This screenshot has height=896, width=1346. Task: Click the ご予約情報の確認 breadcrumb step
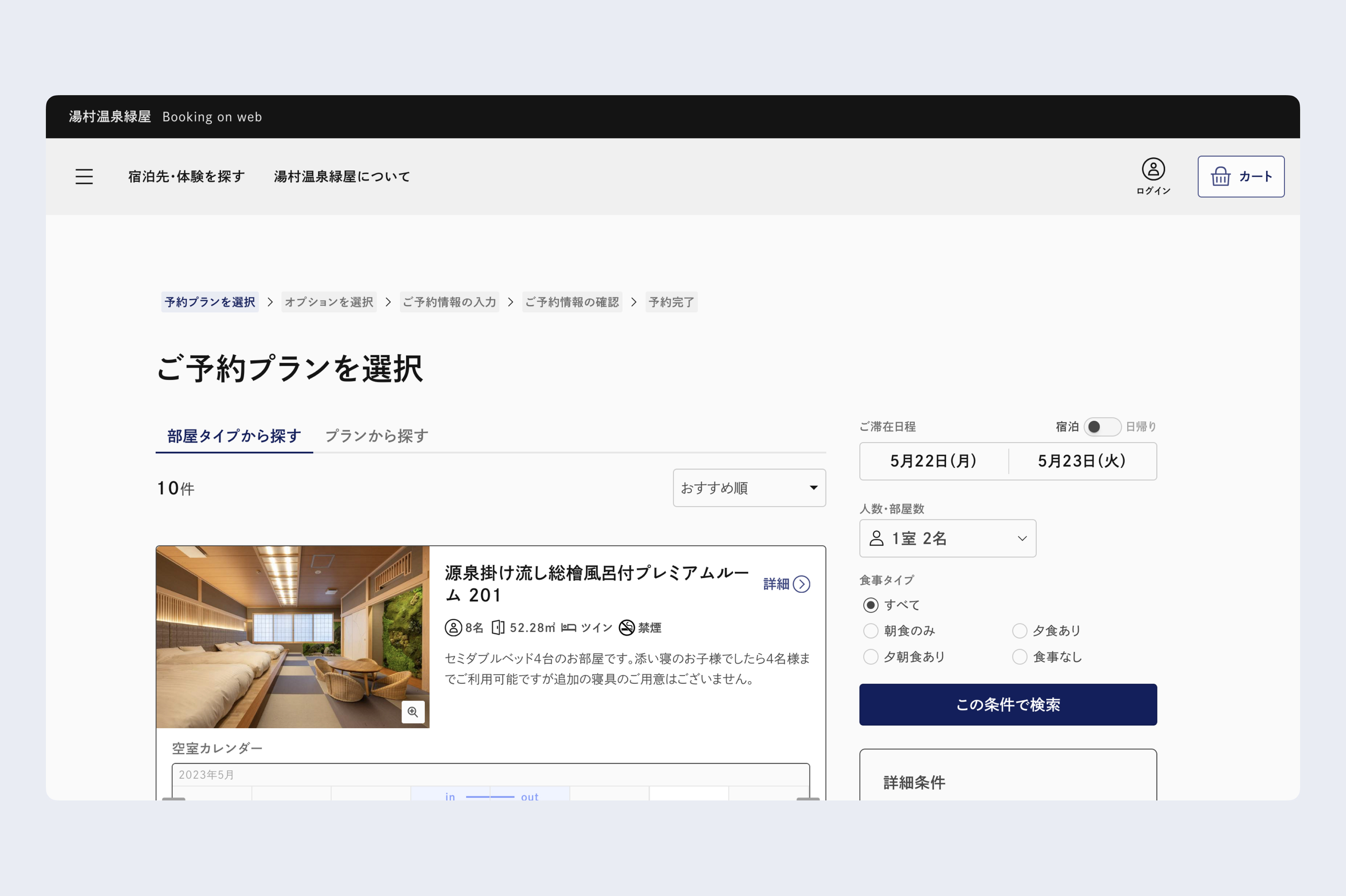click(572, 302)
